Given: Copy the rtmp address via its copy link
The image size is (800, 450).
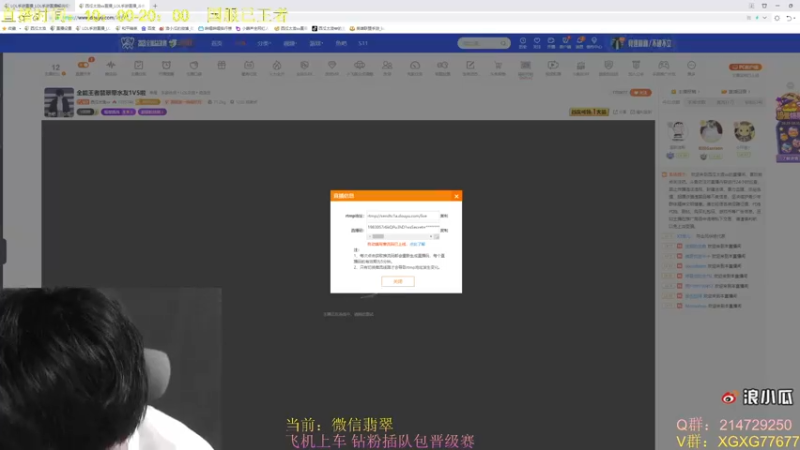Looking at the screenshot, I should [444, 216].
